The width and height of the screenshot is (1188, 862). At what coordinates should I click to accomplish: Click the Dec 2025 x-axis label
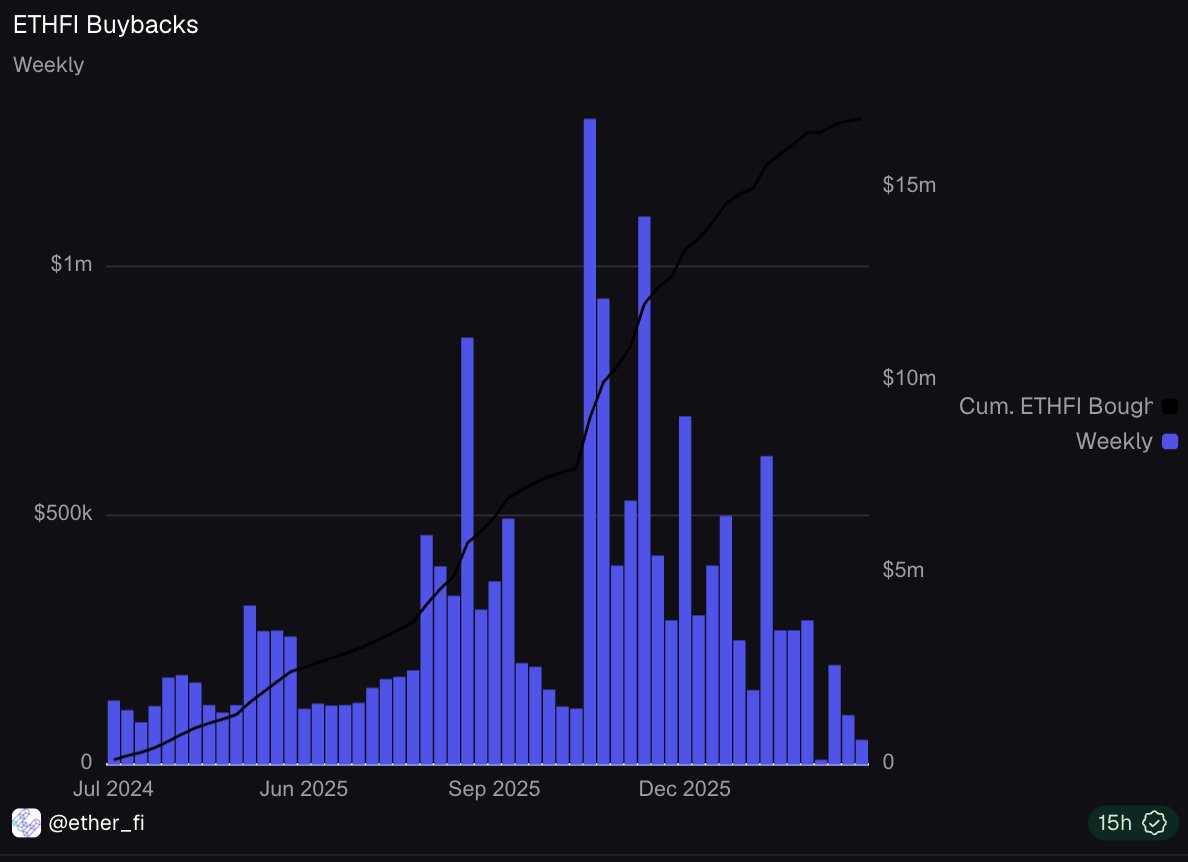pyautogui.click(x=685, y=789)
